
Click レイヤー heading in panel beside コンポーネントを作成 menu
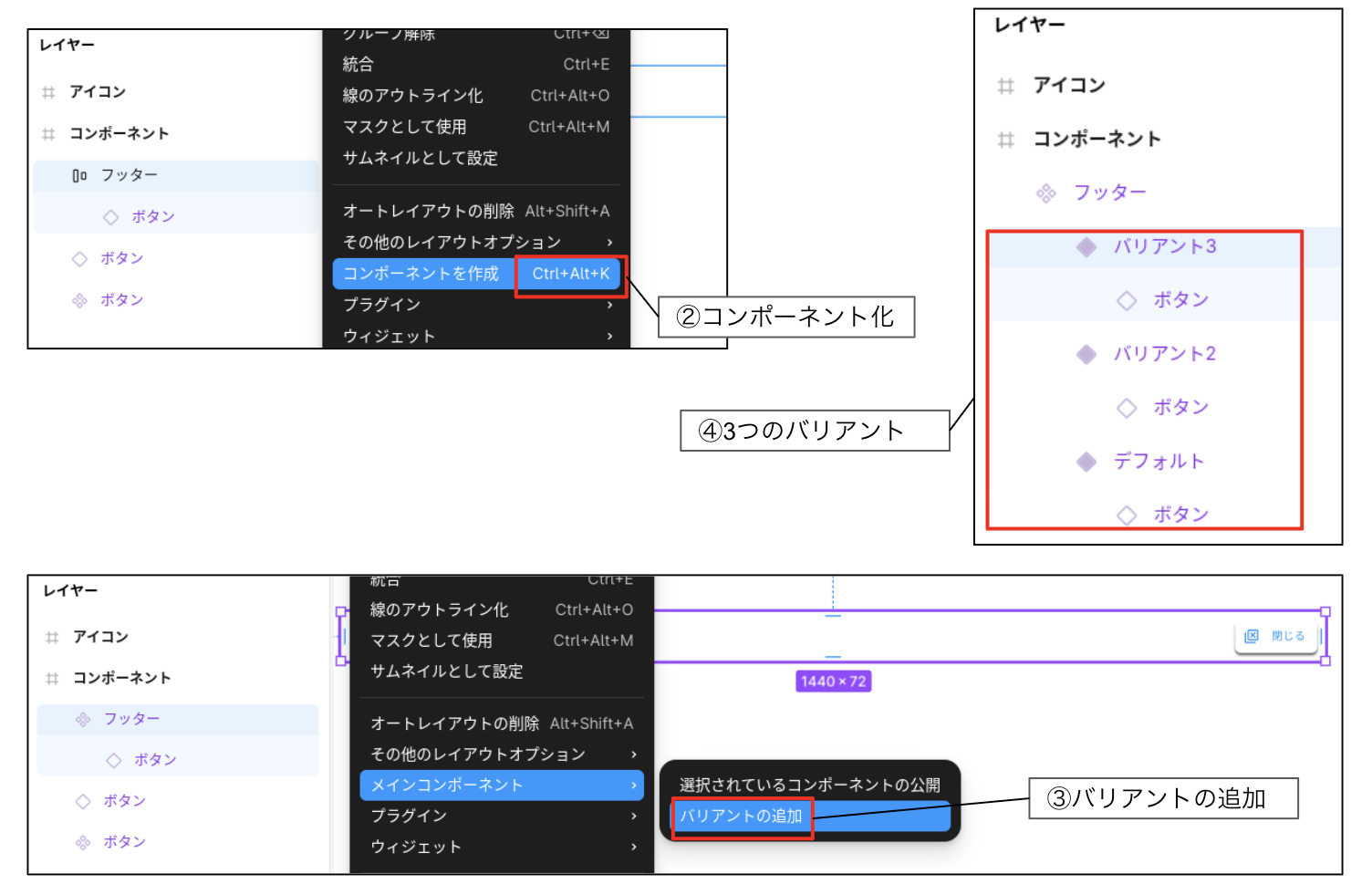click(67, 45)
